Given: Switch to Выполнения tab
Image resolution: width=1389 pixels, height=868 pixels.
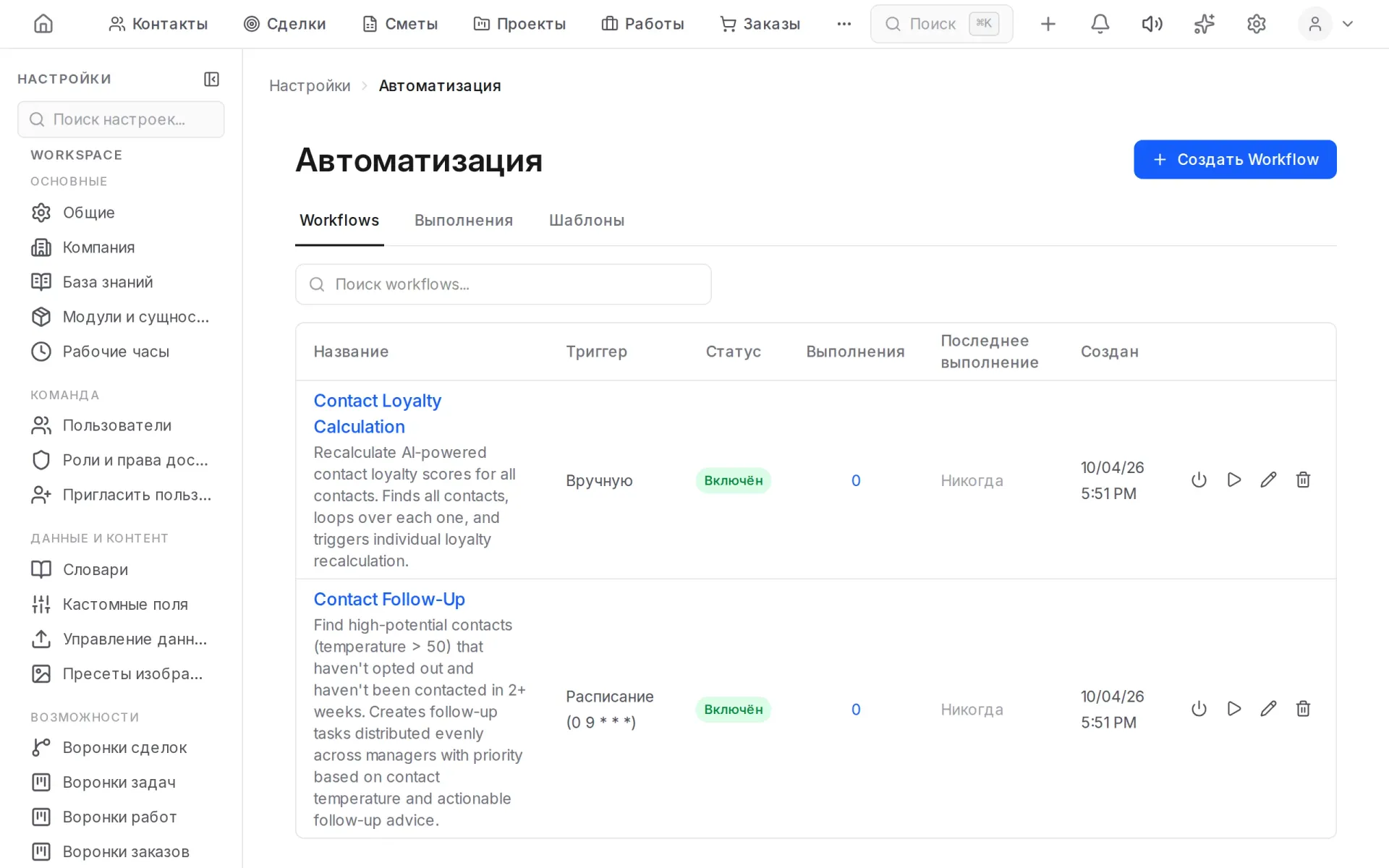Looking at the screenshot, I should point(464,221).
